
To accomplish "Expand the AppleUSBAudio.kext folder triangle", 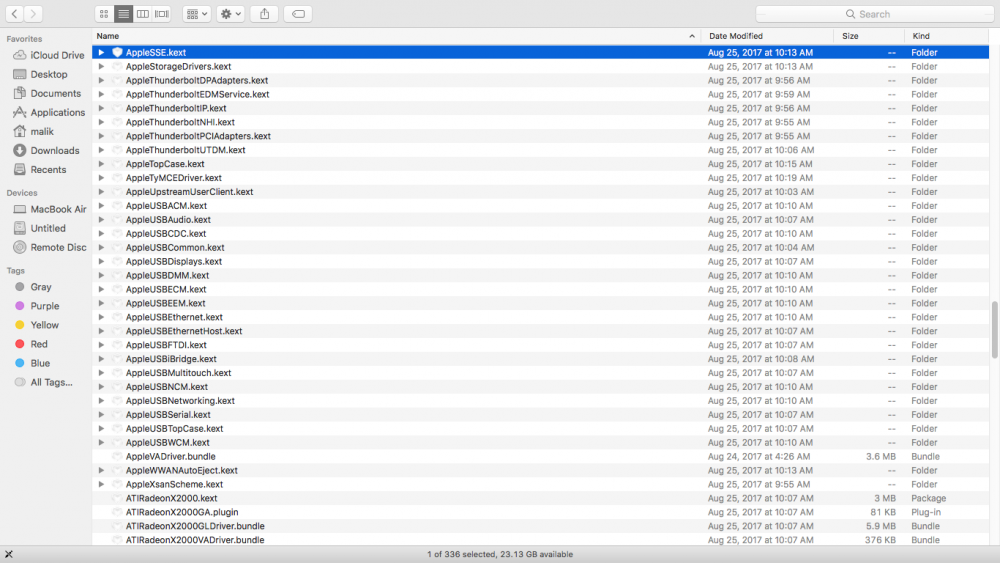I will [101, 220].
